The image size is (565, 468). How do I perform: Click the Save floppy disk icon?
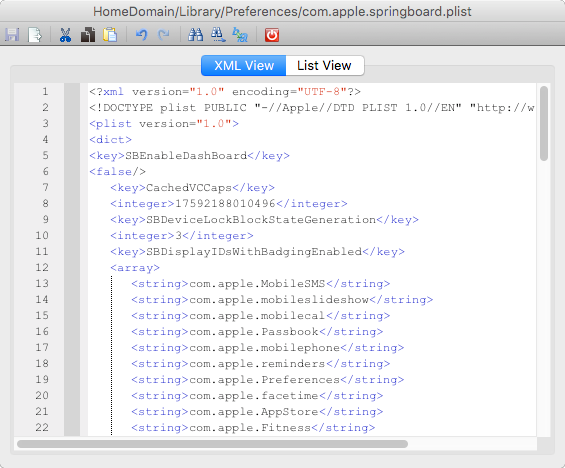tap(12, 35)
